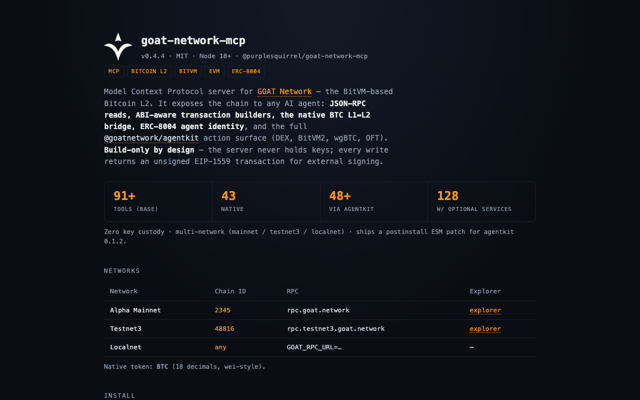Screen dimensions: 640x400
Task: Click the MCP tag badge
Action: coord(113,71)
